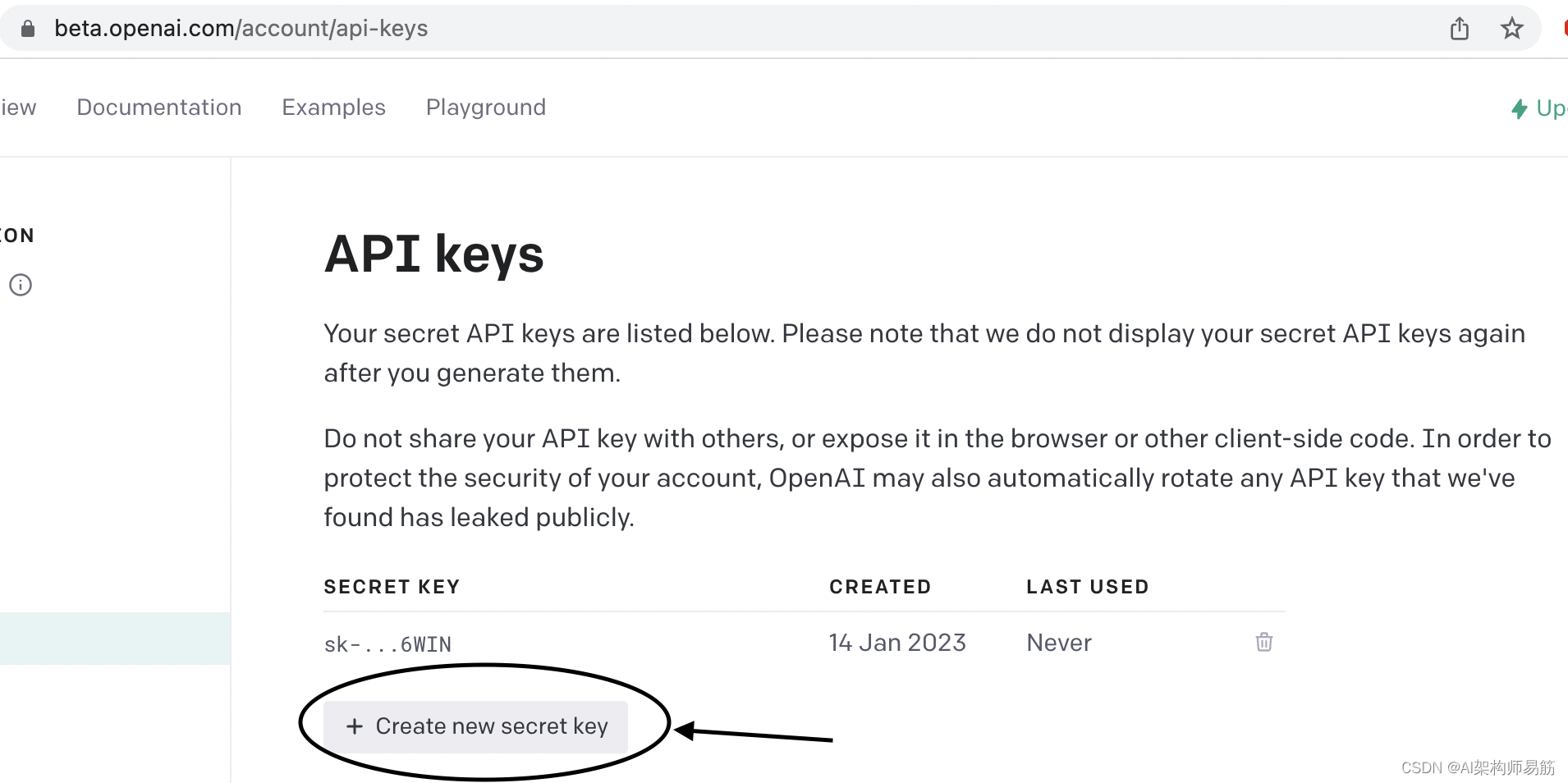1568x783 pixels.
Task: Click the CREATED column header
Action: point(879,587)
